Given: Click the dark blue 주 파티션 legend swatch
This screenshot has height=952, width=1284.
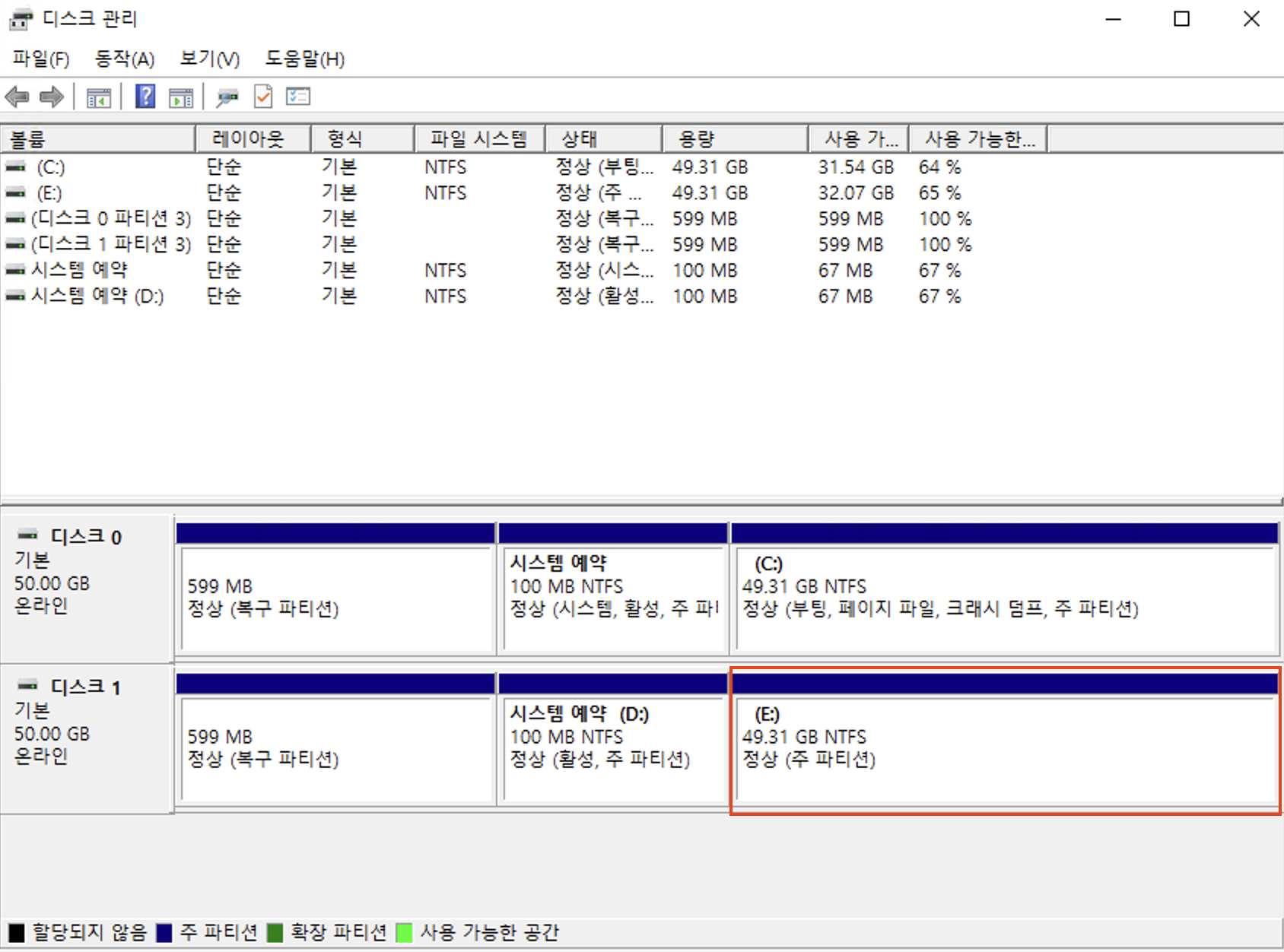Looking at the screenshot, I should tap(164, 932).
